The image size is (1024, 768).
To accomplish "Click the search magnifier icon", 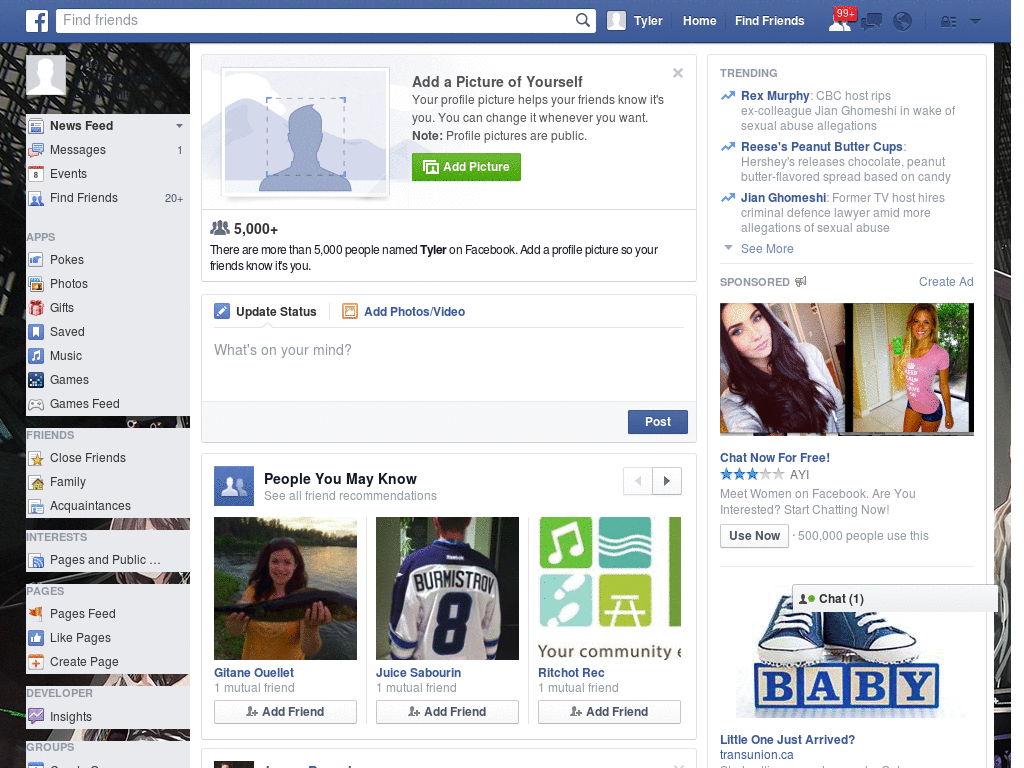I will [583, 20].
